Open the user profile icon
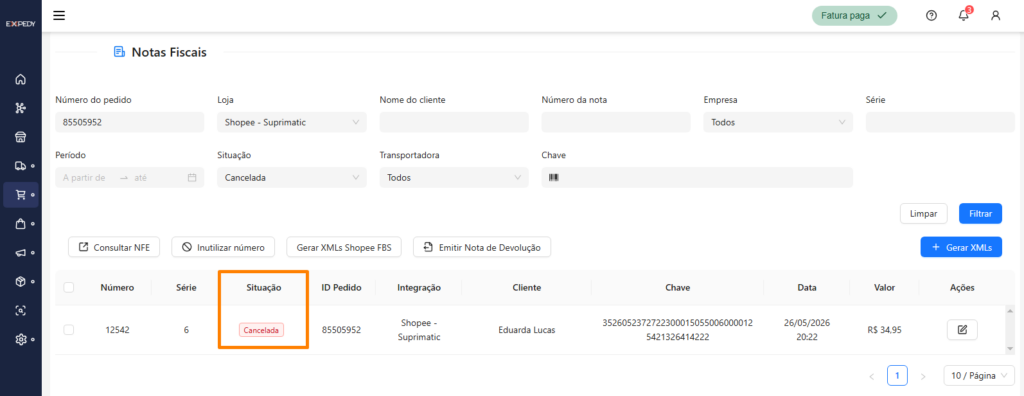 pos(995,16)
